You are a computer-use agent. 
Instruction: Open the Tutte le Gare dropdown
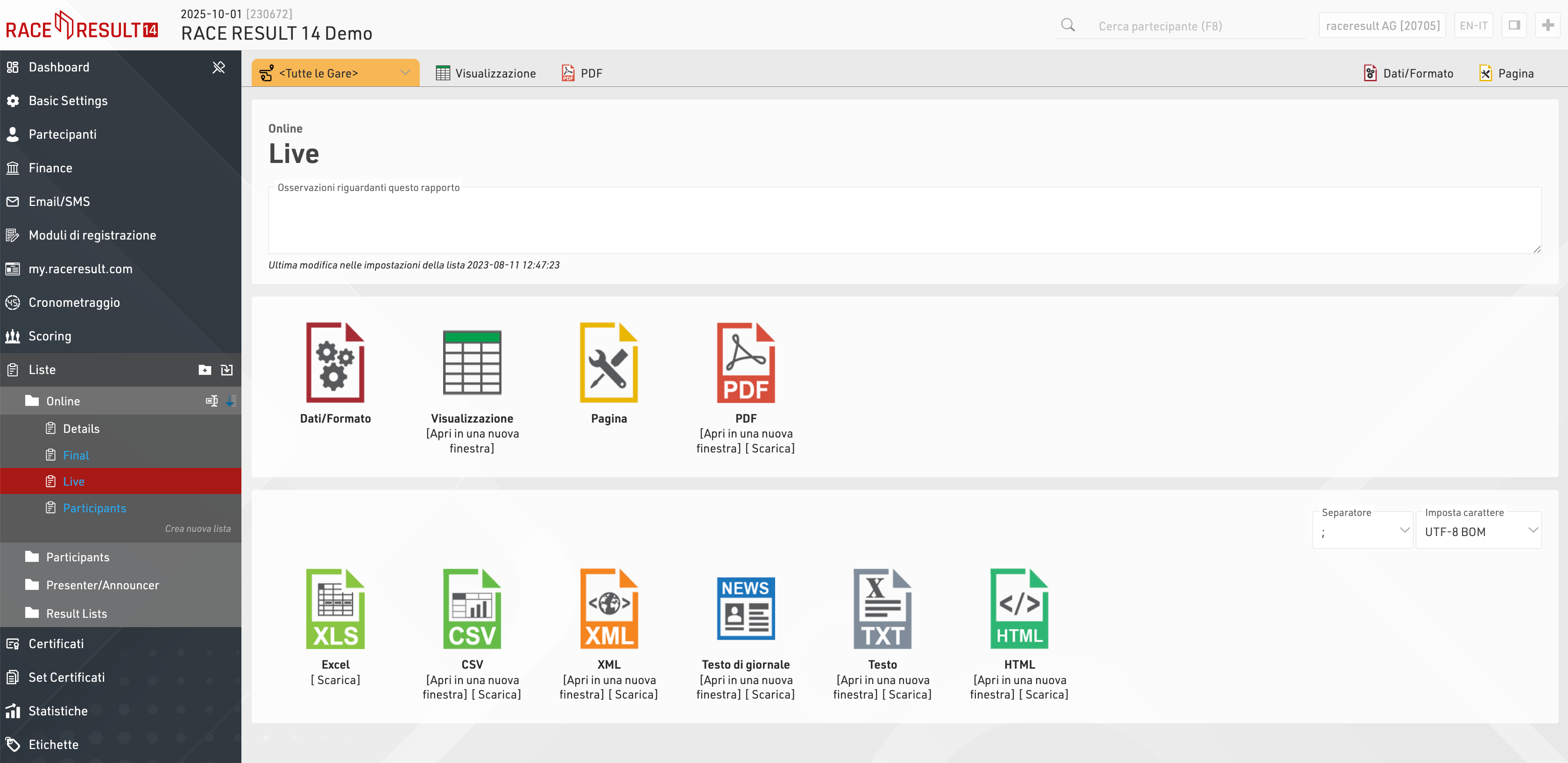click(335, 73)
